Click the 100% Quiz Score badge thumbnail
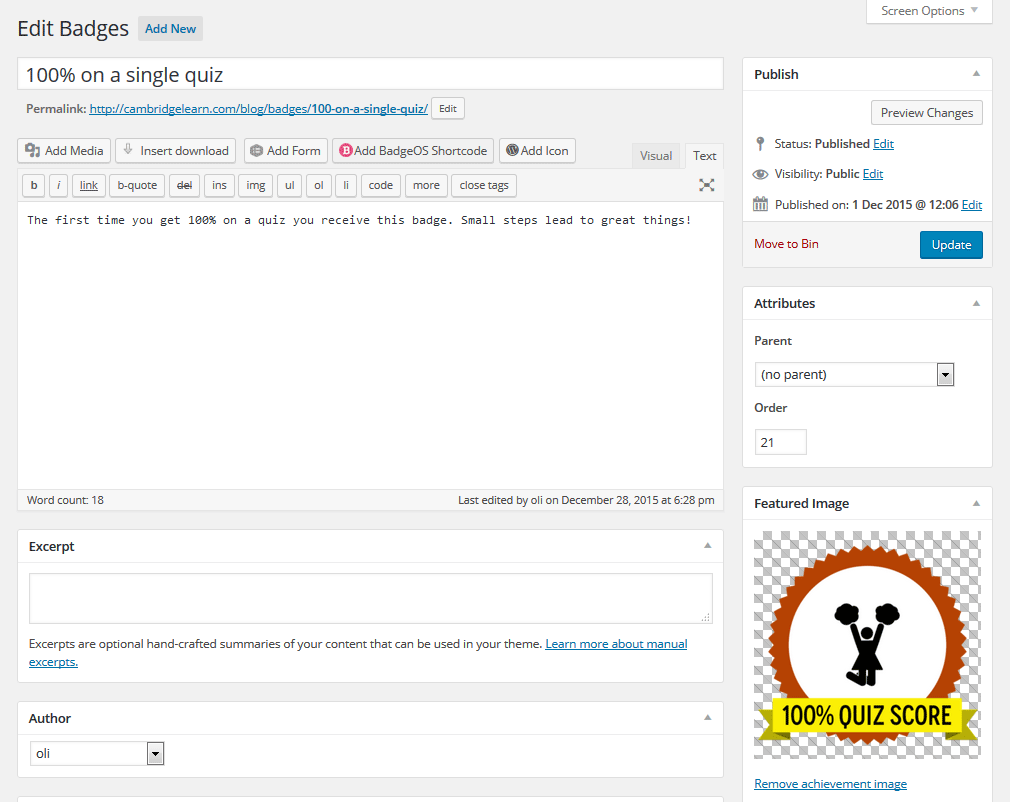The width and height of the screenshot is (1010, 802). pyautogui.click(x=867, y=645)
